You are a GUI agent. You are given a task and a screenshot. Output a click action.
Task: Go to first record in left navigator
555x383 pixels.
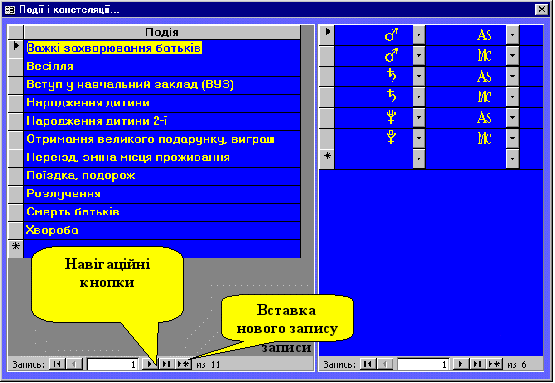[57, 364]
